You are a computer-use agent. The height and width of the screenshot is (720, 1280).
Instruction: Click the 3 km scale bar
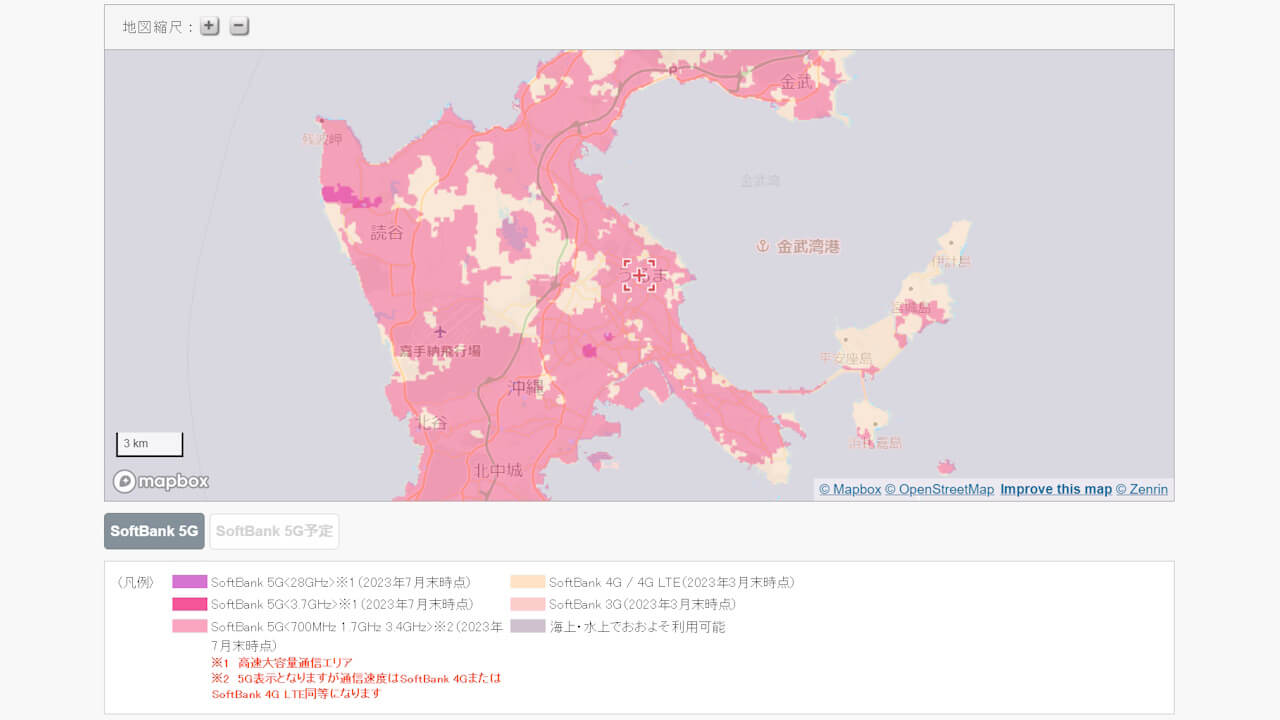click(x=149, y=443)
